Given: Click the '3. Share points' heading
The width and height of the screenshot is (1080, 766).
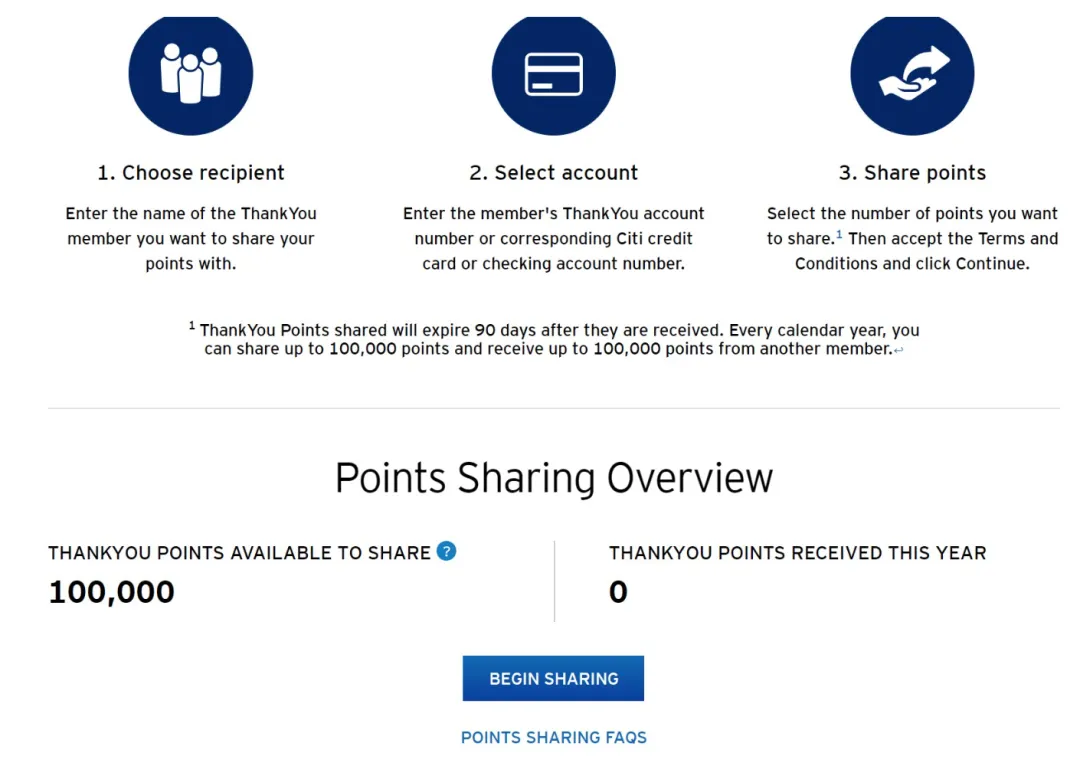Looking at the screenshot, I should 913,173.
